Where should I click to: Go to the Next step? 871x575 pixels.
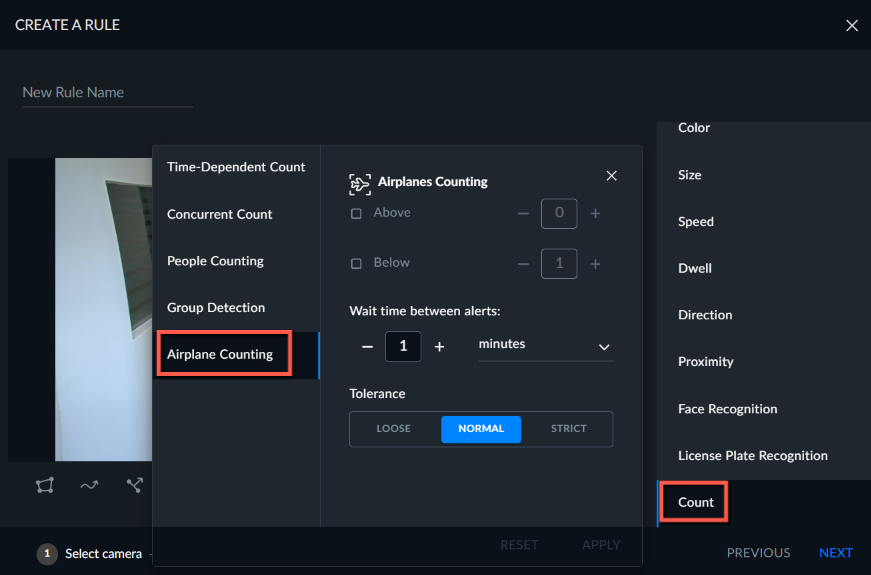pos(835,553)
